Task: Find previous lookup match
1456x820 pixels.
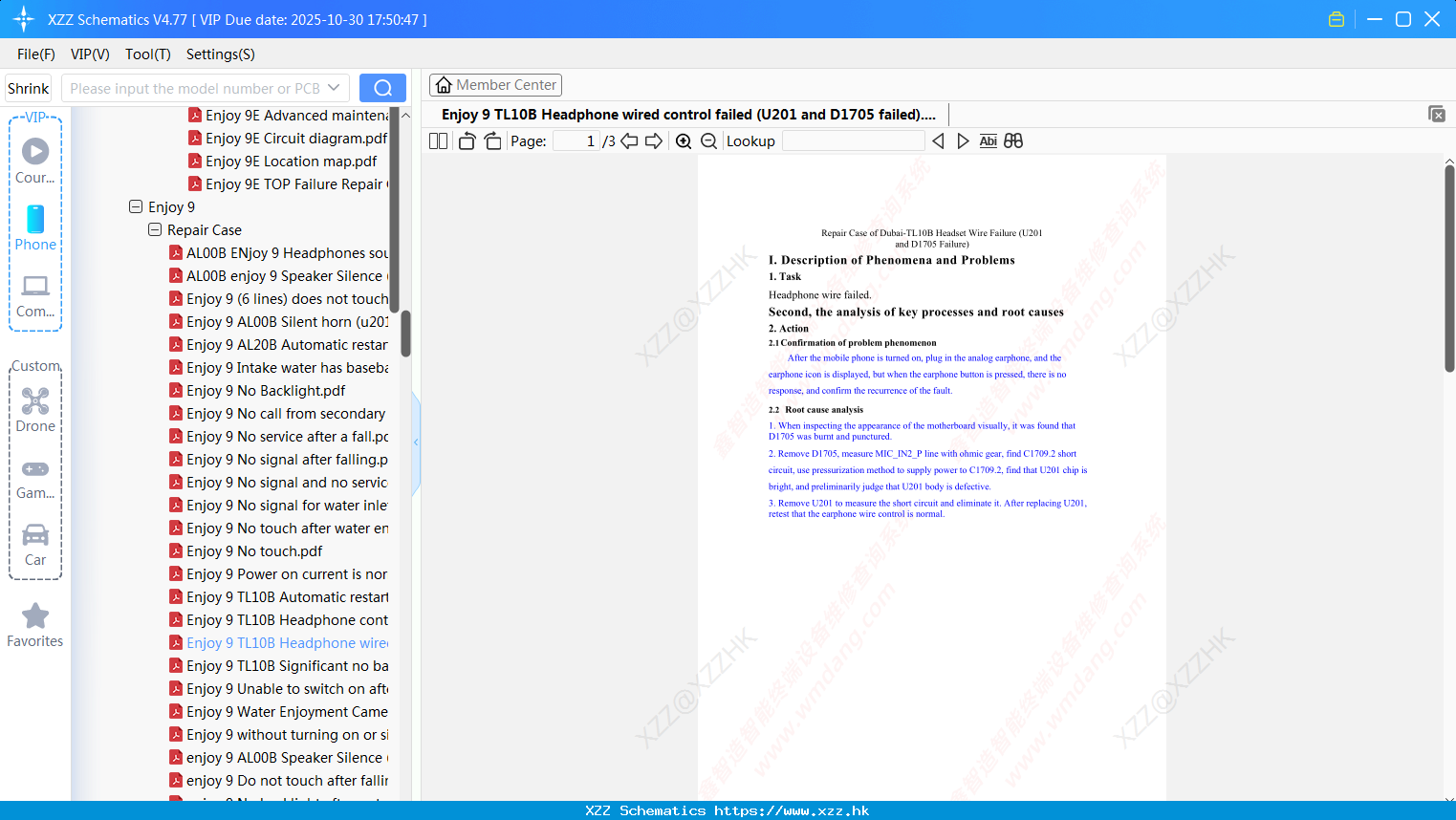Action: (938, 140)
